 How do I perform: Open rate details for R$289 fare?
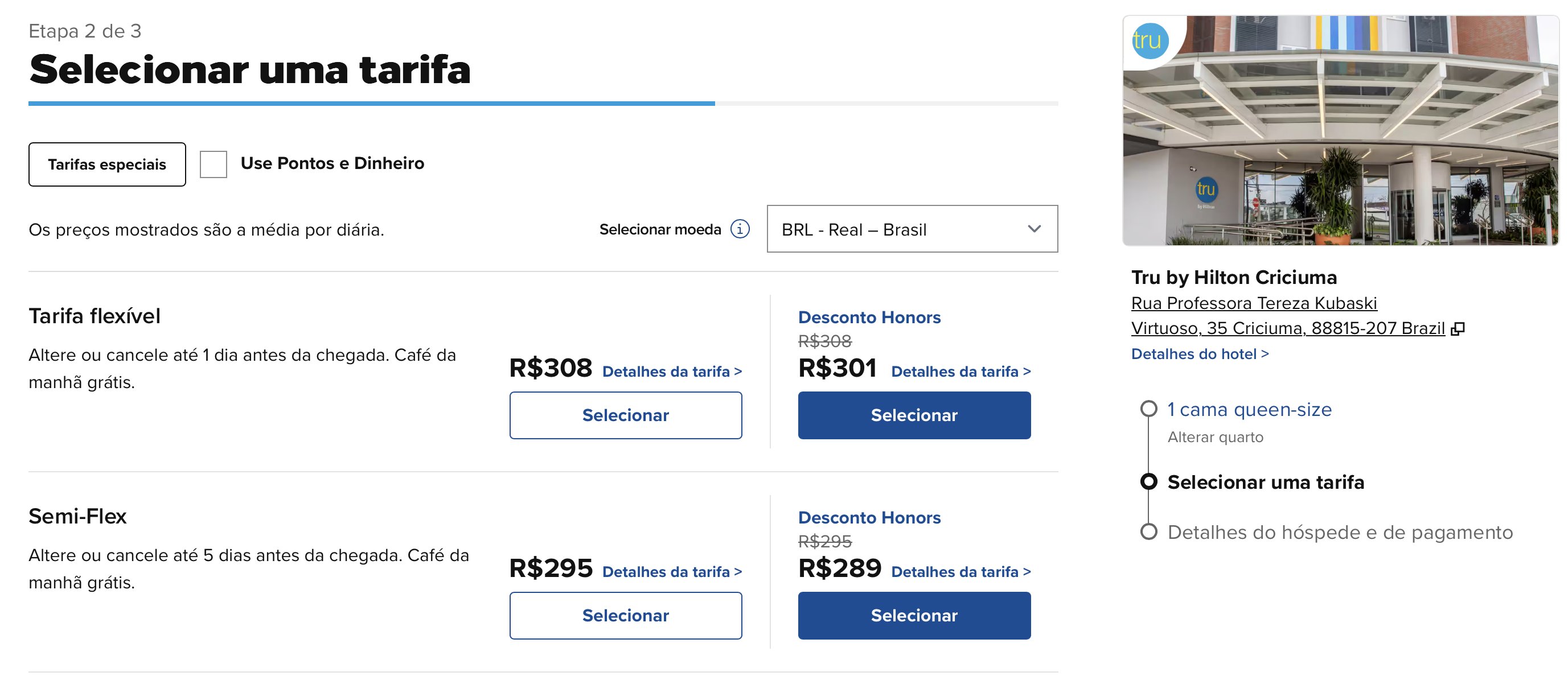pyautogui.click(x=961, y=571)
